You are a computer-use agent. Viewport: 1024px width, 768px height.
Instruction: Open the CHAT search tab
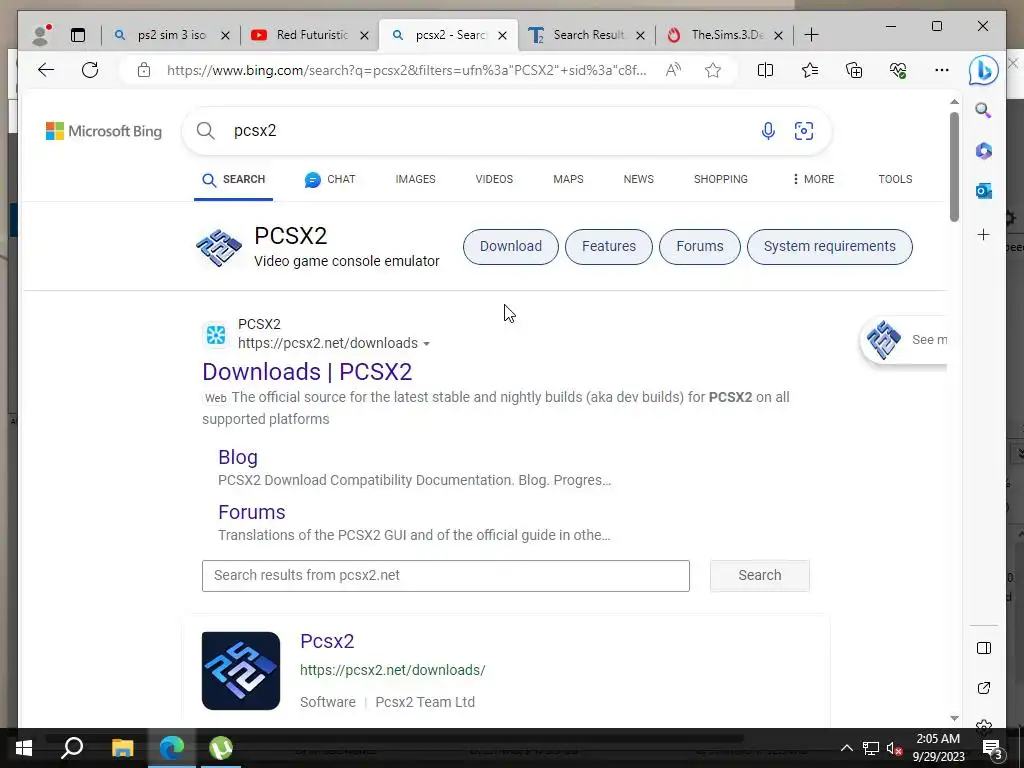pos(330,179)
